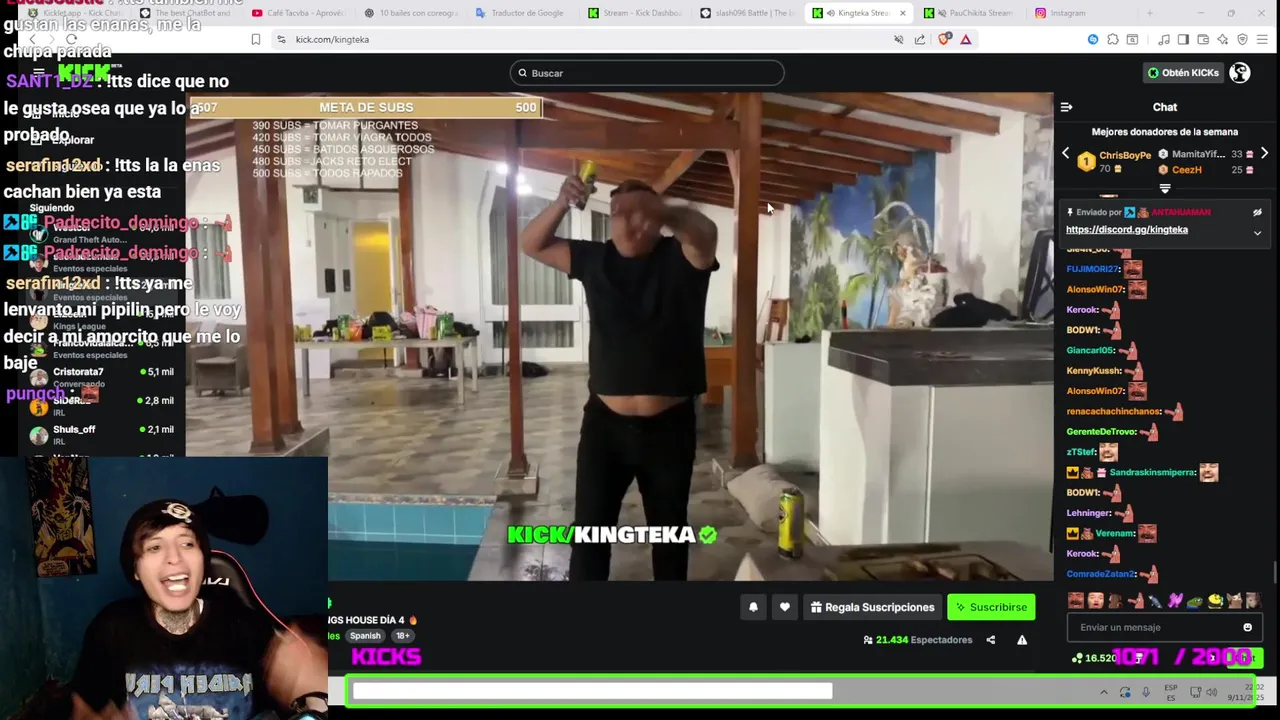
Task: Open the Brave Wallet icon
Action: click(x=1203, y=40)
